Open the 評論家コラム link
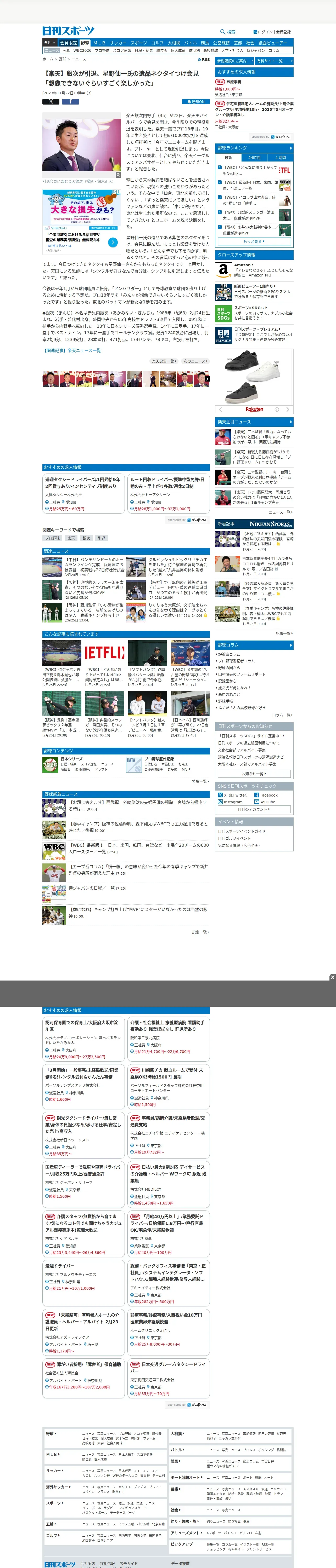The height and width of the screenshot is (1568, 336). (x=229, y=654)
